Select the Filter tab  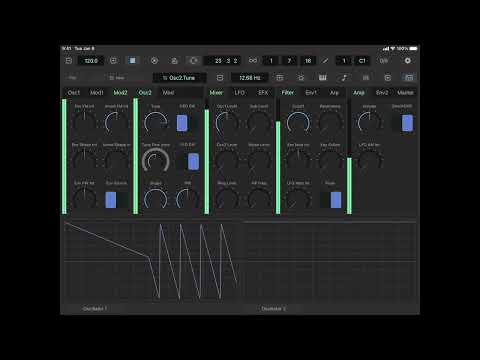coord(287,92)
